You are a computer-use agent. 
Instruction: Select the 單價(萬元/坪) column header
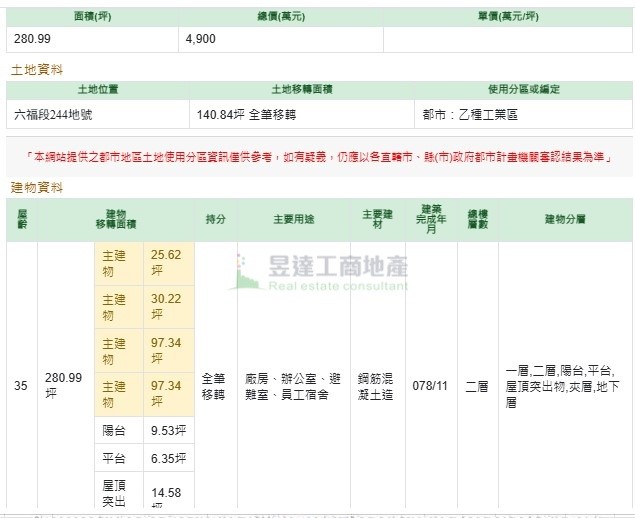click(507, 17)
